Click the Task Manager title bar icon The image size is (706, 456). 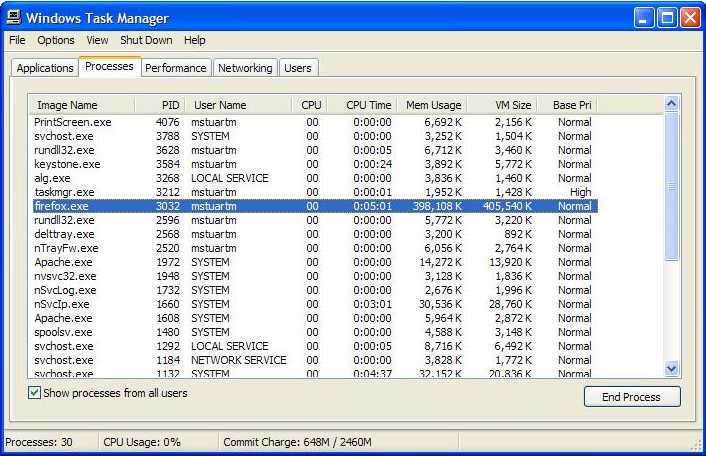[x=14, y=18]
